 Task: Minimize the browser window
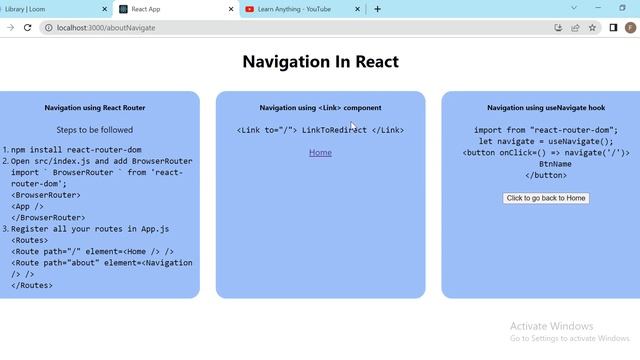click(598, 8)
